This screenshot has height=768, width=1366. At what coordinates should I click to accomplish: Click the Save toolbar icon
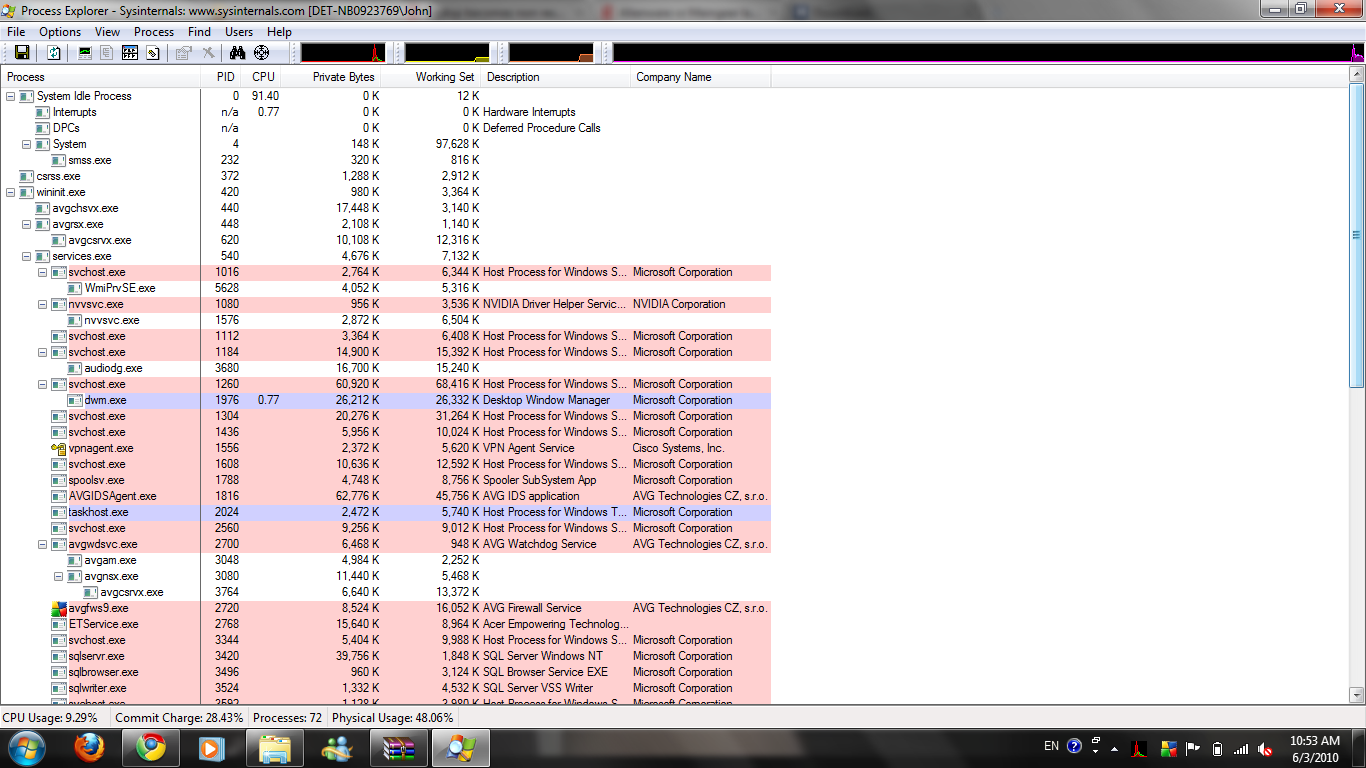22,53
